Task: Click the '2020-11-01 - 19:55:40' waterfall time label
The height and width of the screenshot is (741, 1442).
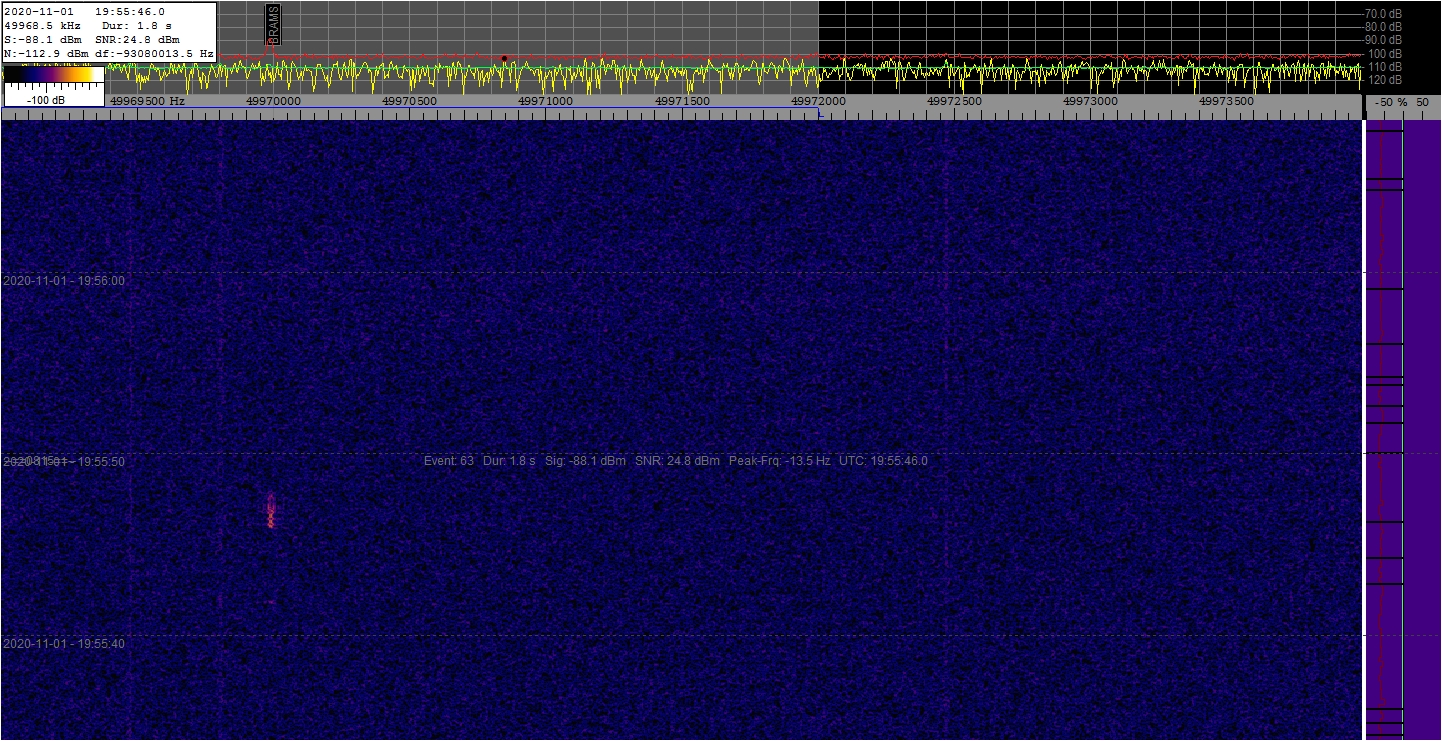Action: [64, 644]
